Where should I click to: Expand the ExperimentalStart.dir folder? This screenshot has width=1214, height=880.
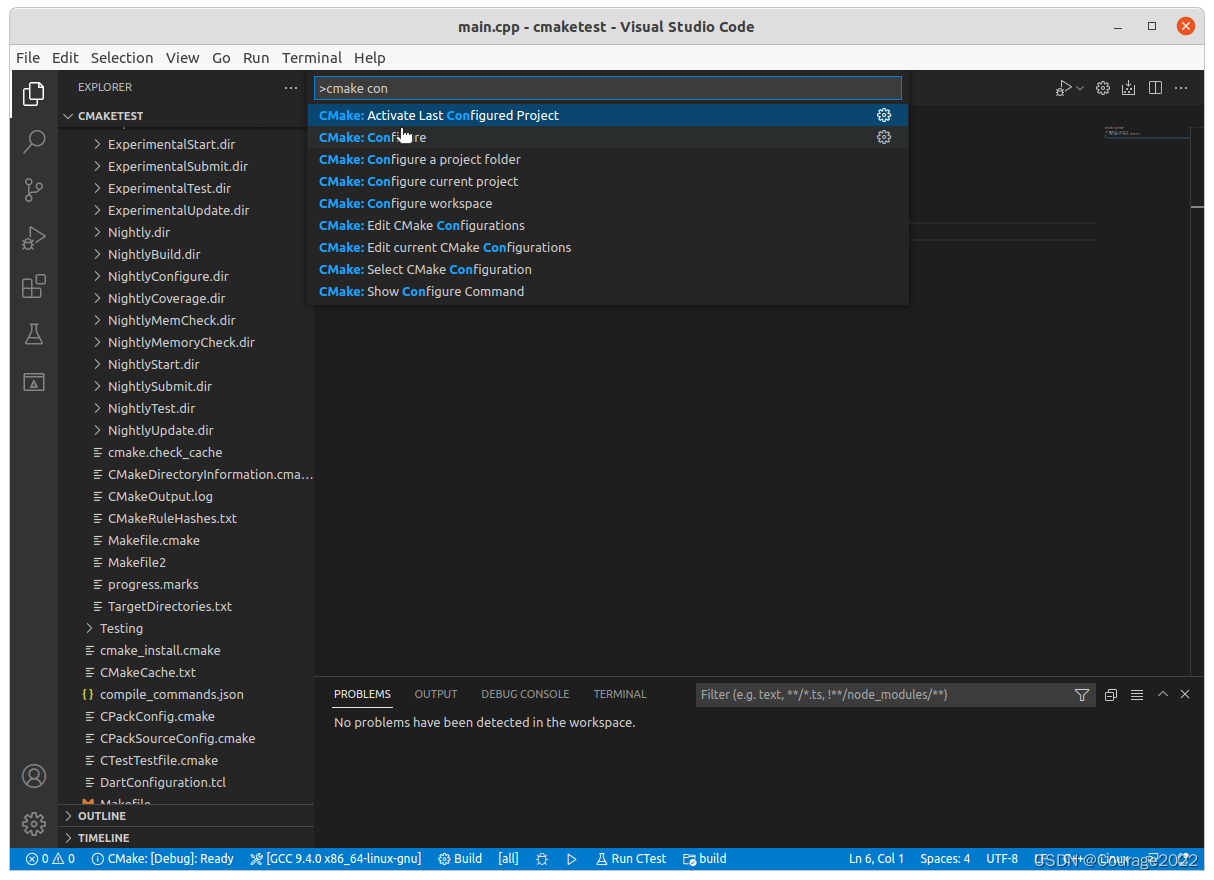tap(186, 144)
